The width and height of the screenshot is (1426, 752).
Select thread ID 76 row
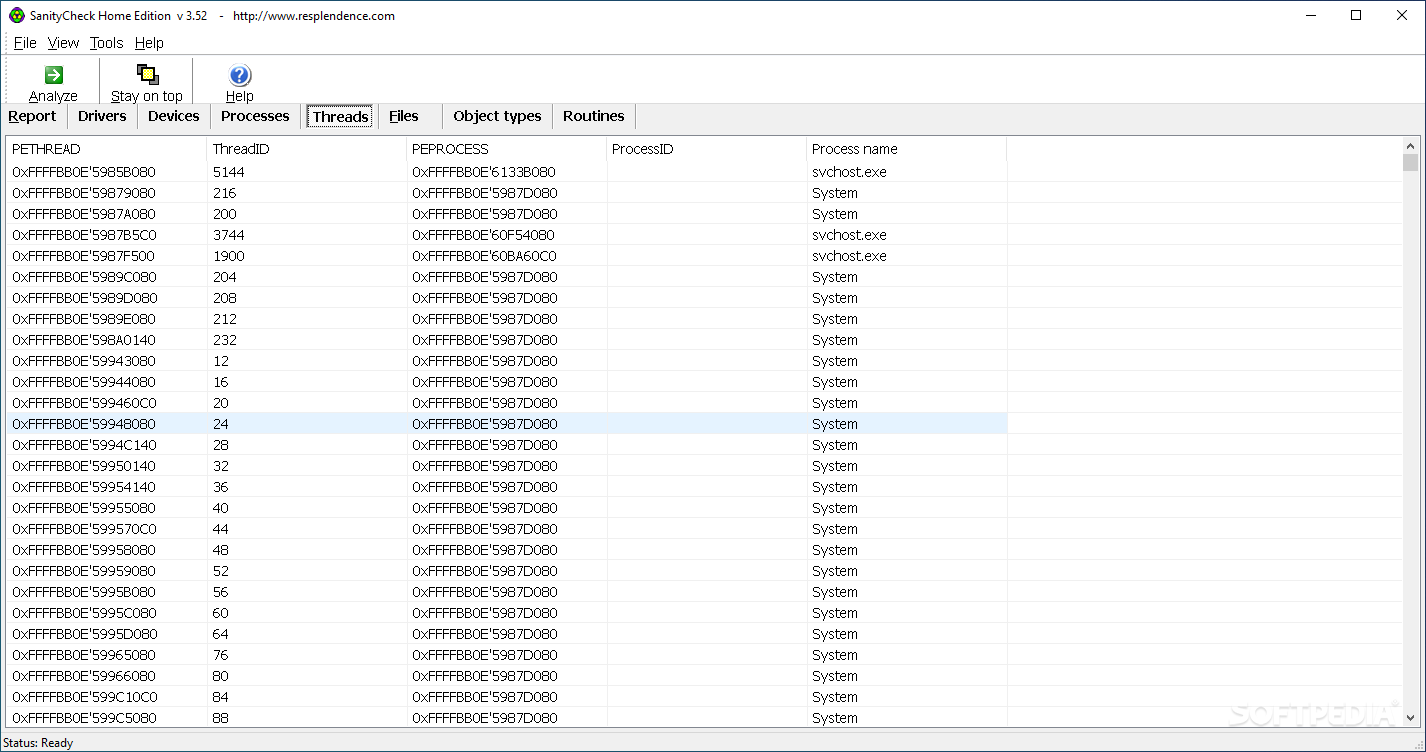506,655
